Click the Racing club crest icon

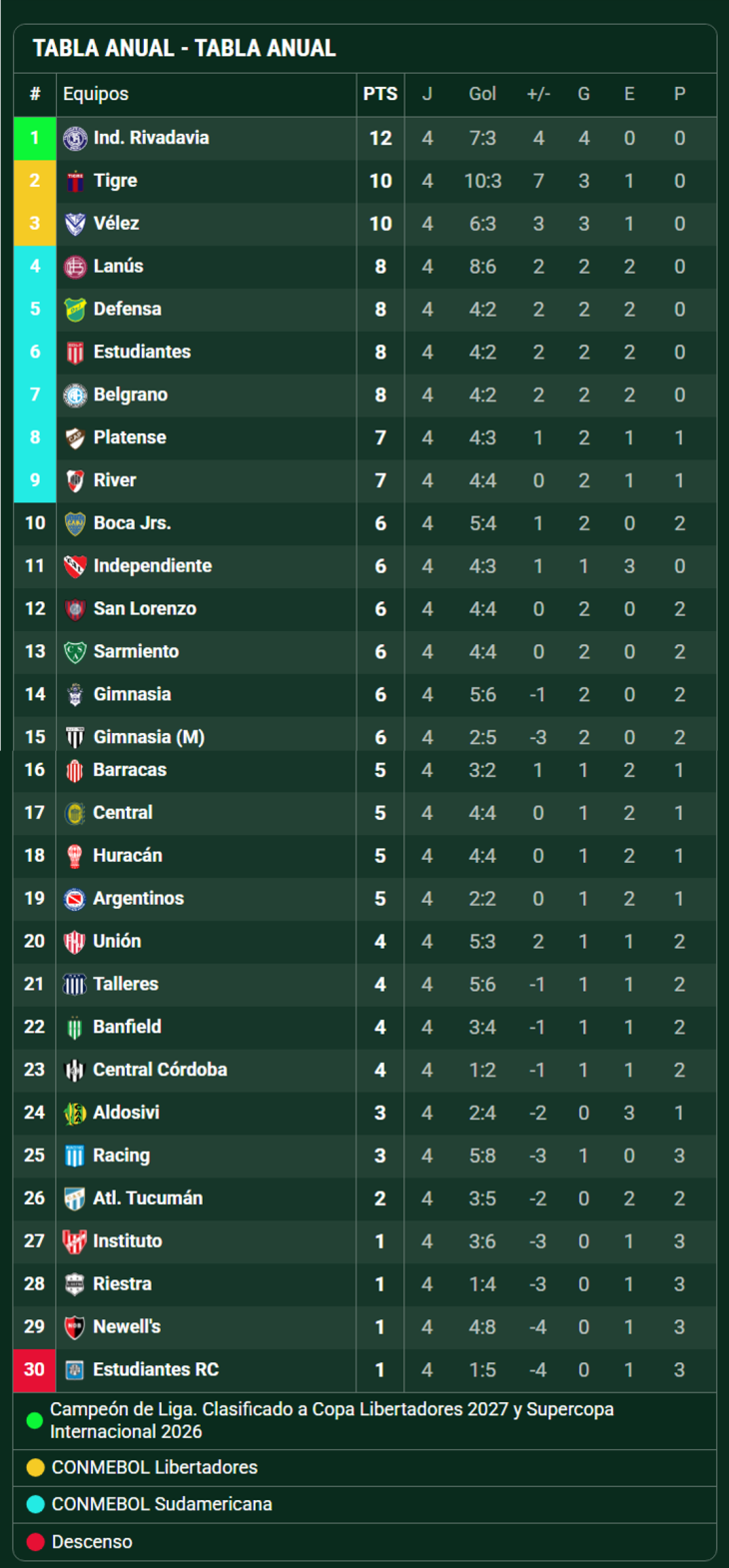point(75,1156)
